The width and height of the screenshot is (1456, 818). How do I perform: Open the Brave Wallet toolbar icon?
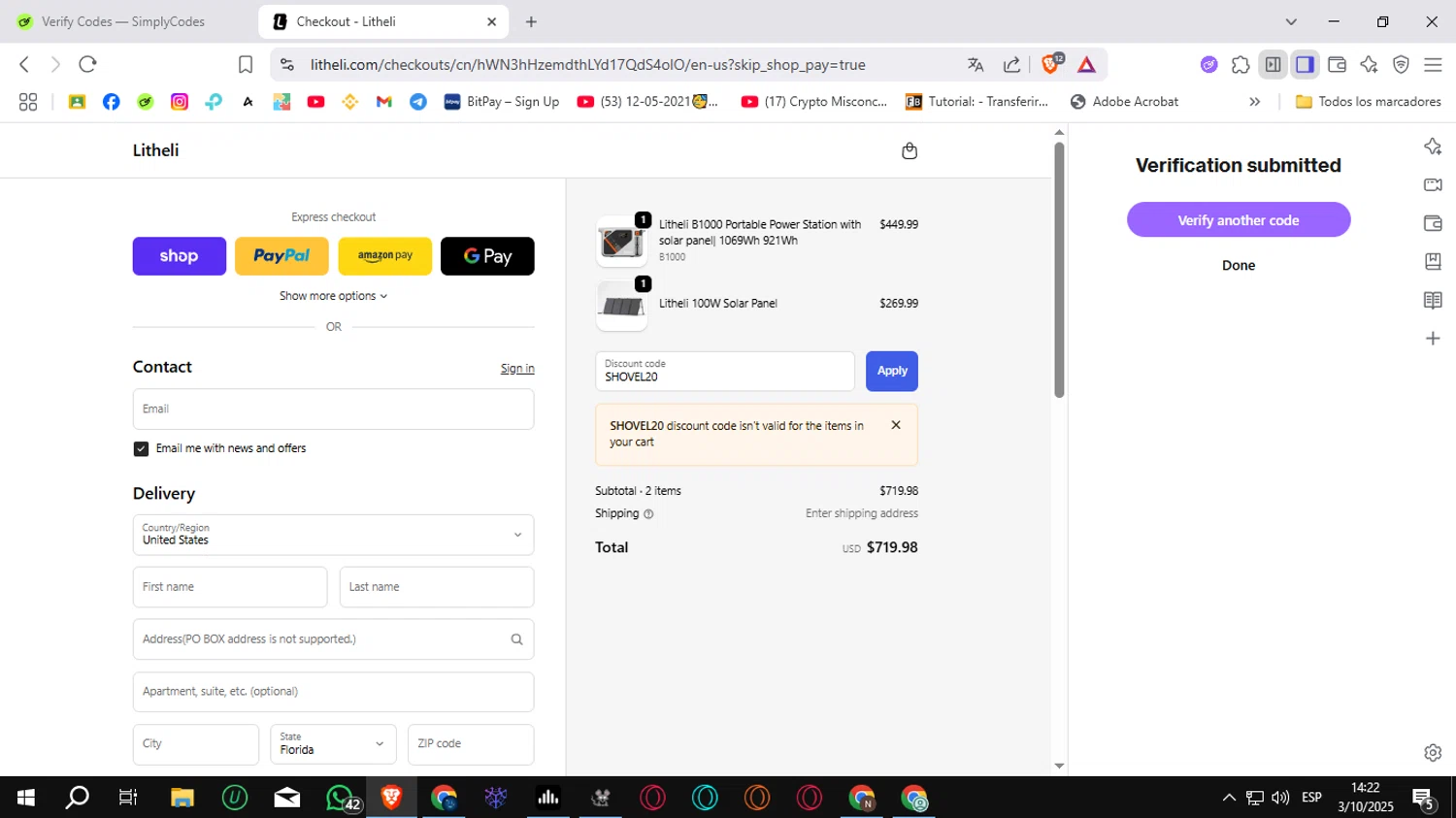1337,65
